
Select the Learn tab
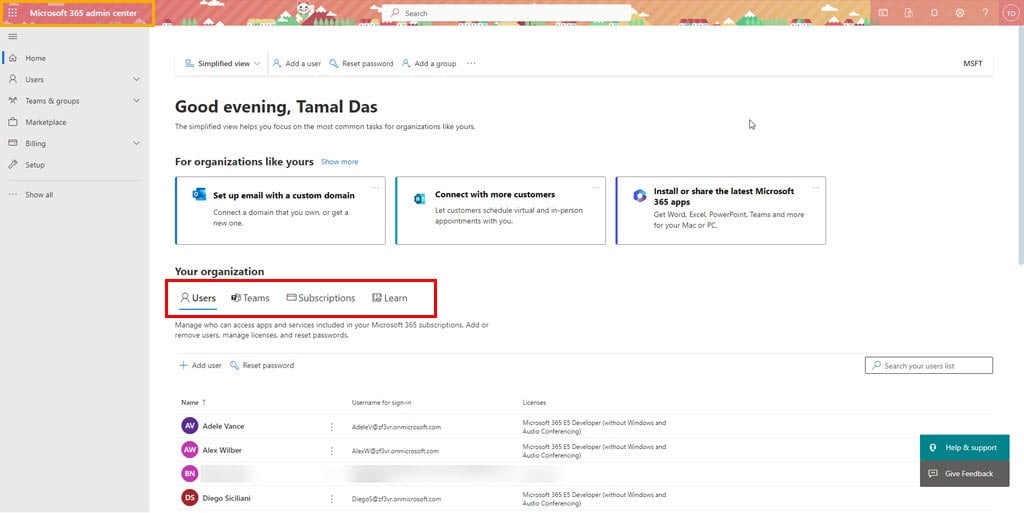[x=389, y=298]
